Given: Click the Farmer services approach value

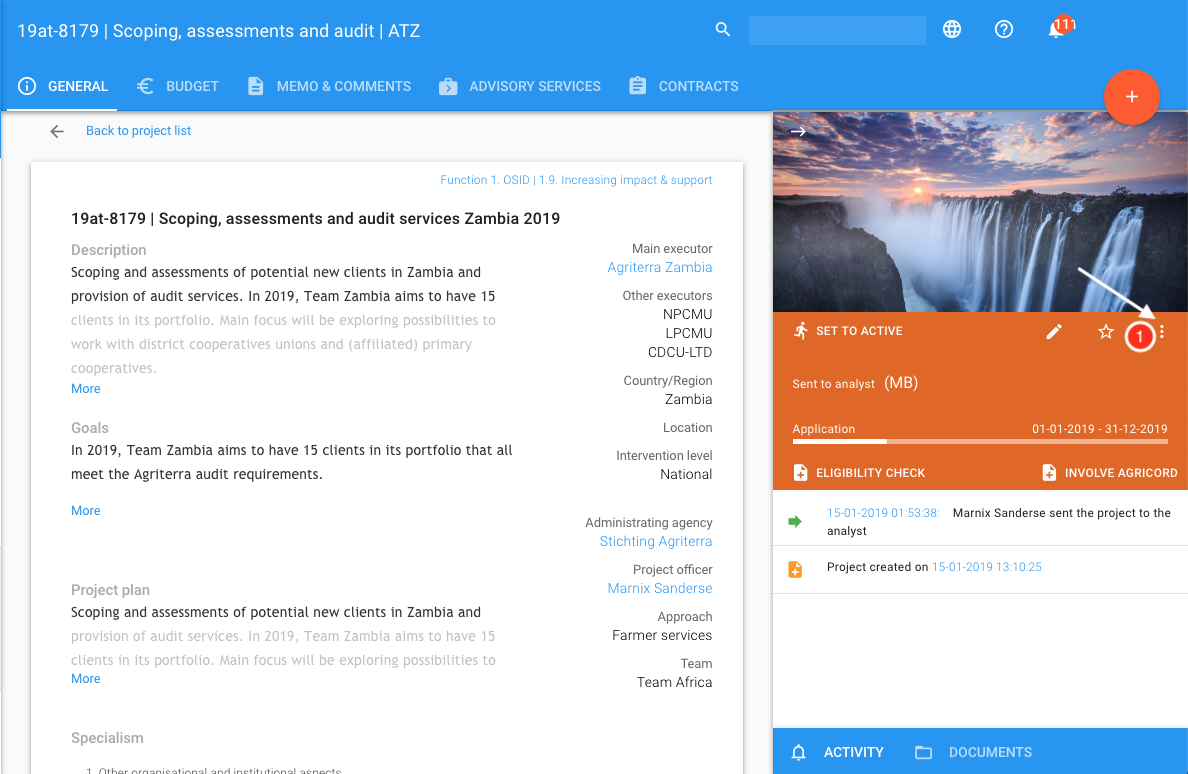Looking at the screenshot, I should tap(662, 635).
